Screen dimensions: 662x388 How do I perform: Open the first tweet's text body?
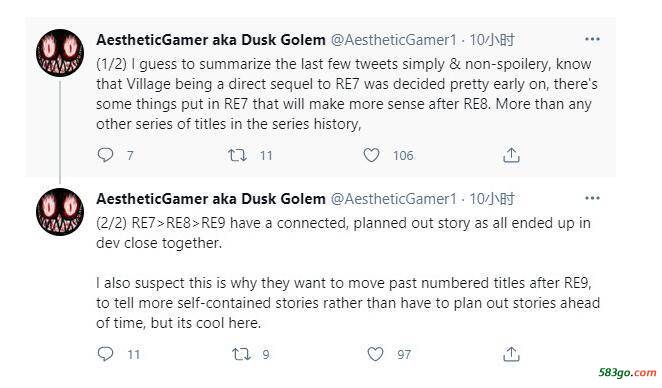point(347,94)
